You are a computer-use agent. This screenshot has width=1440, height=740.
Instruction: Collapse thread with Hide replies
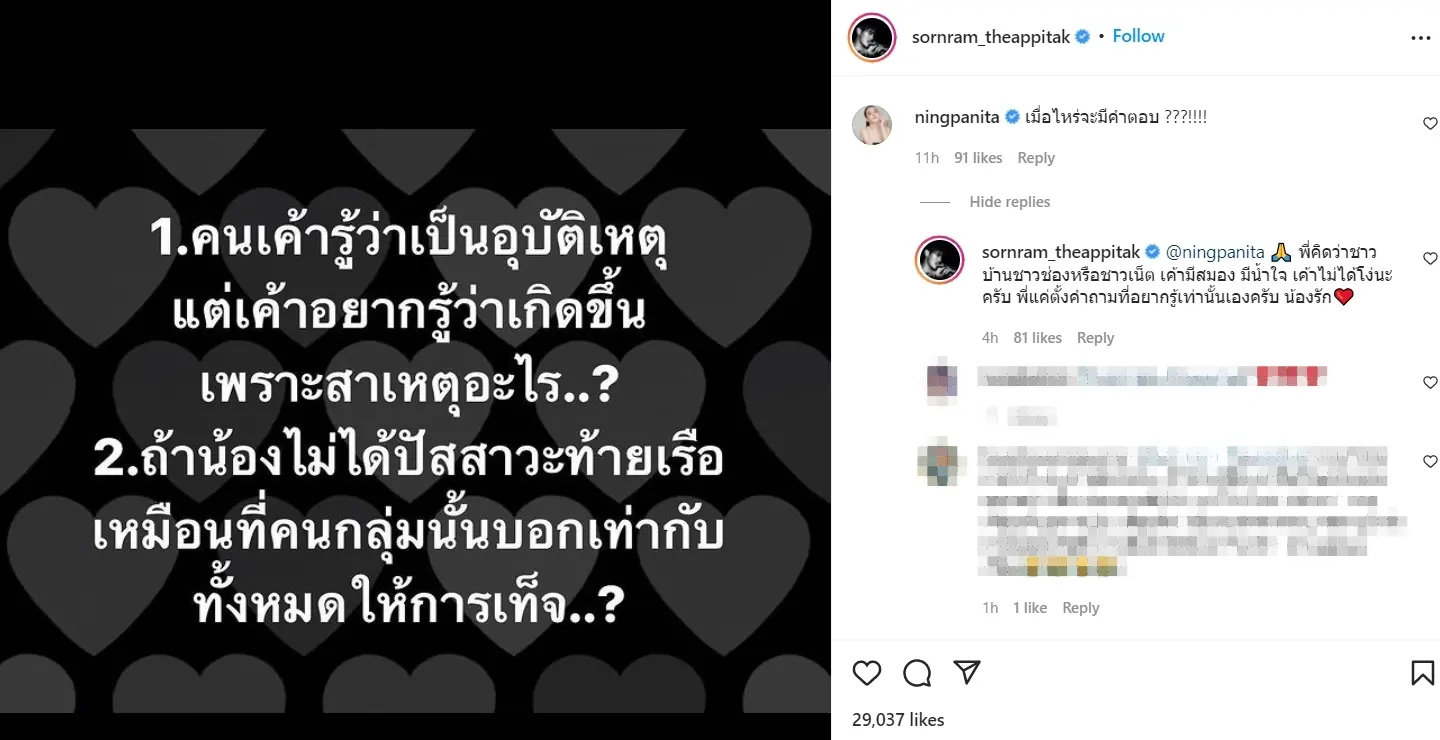pyautogui.click(x=1009, y=202)
